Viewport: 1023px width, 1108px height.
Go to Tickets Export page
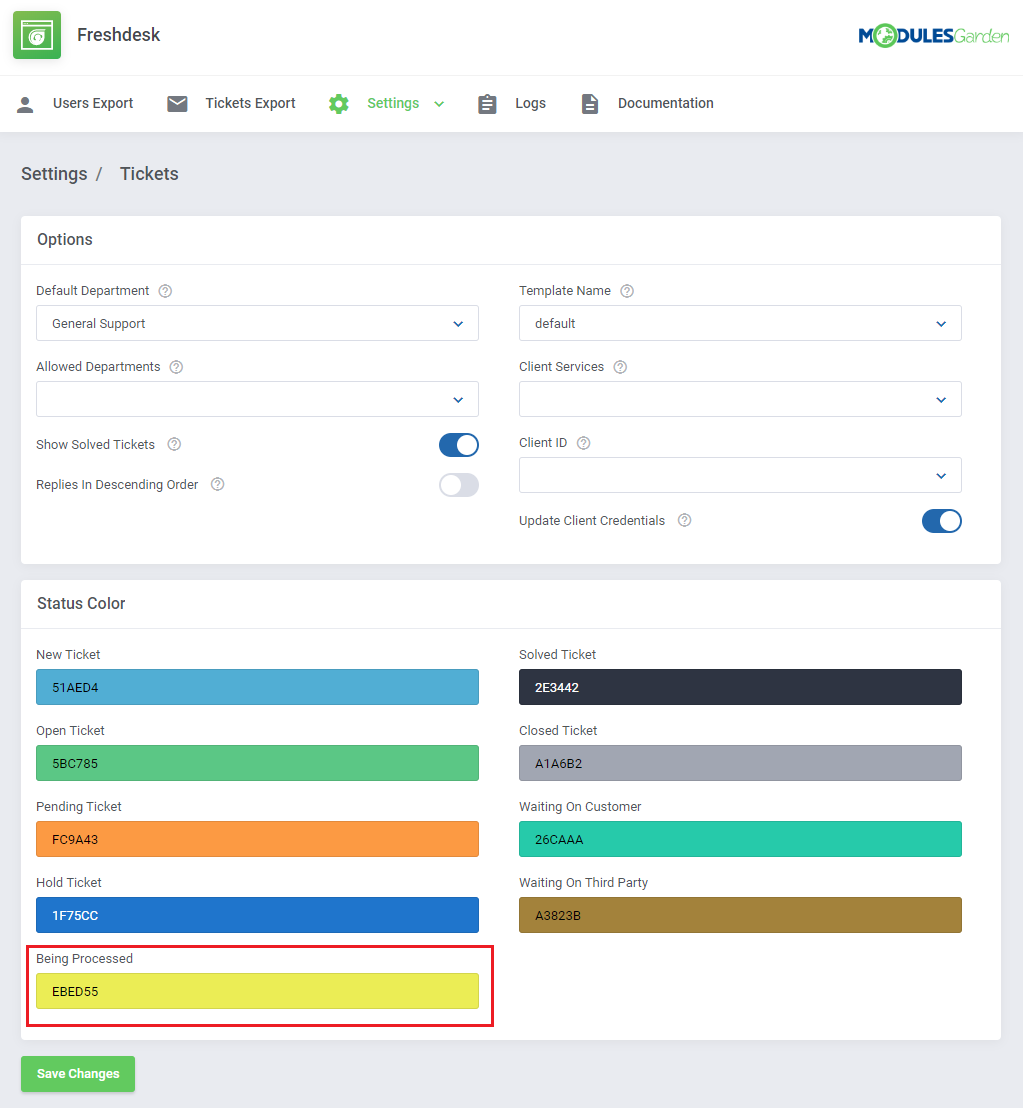(x=250, y=103)
